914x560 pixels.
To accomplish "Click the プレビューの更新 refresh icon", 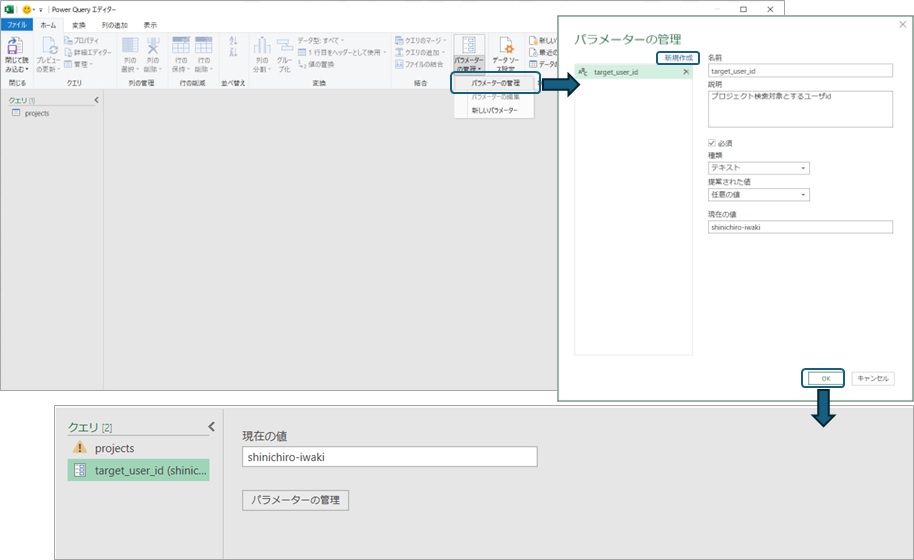I will (49, 46).
